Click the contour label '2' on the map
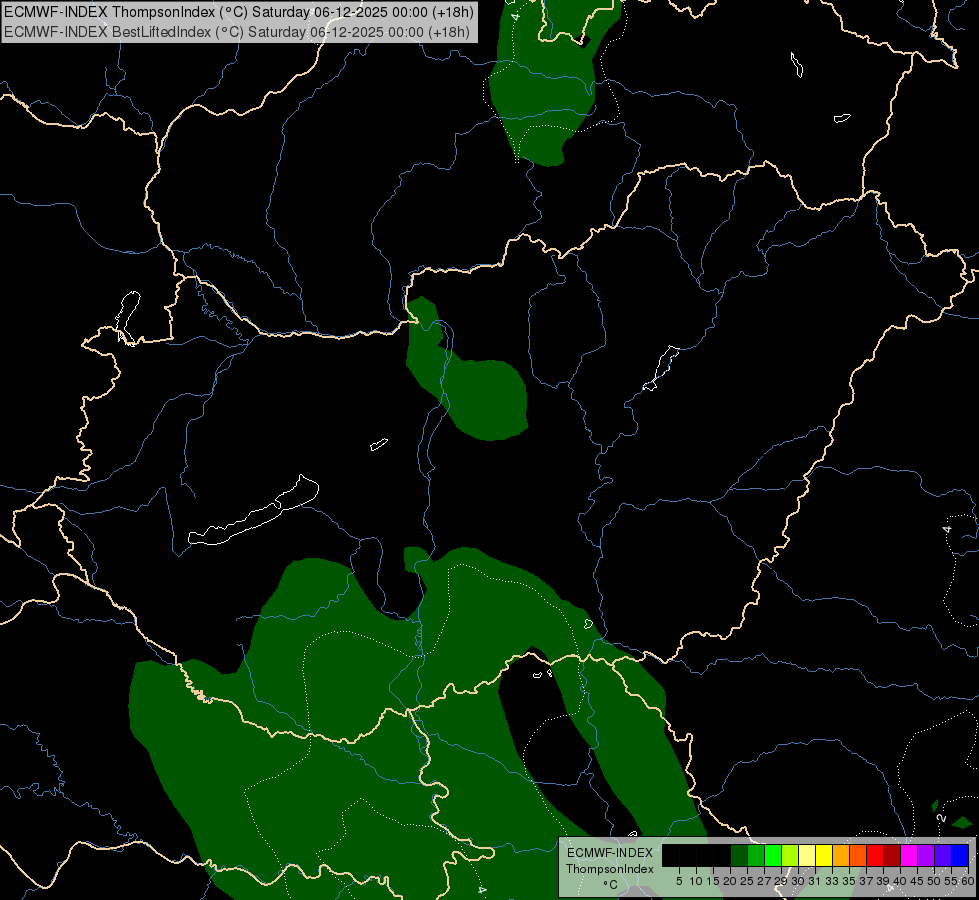 click(942, 818)
